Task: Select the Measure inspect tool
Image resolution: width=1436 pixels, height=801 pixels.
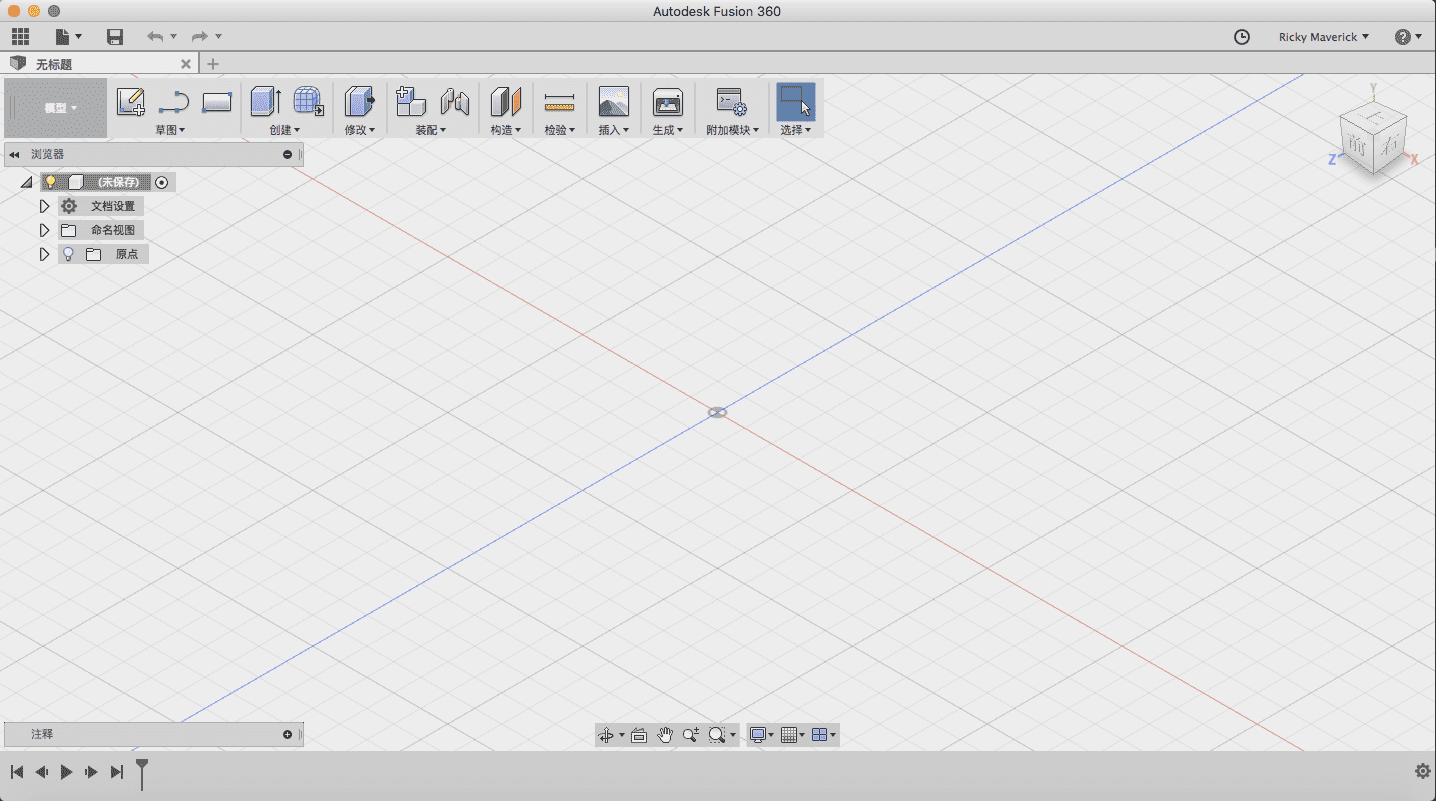Action: point(559,101)
